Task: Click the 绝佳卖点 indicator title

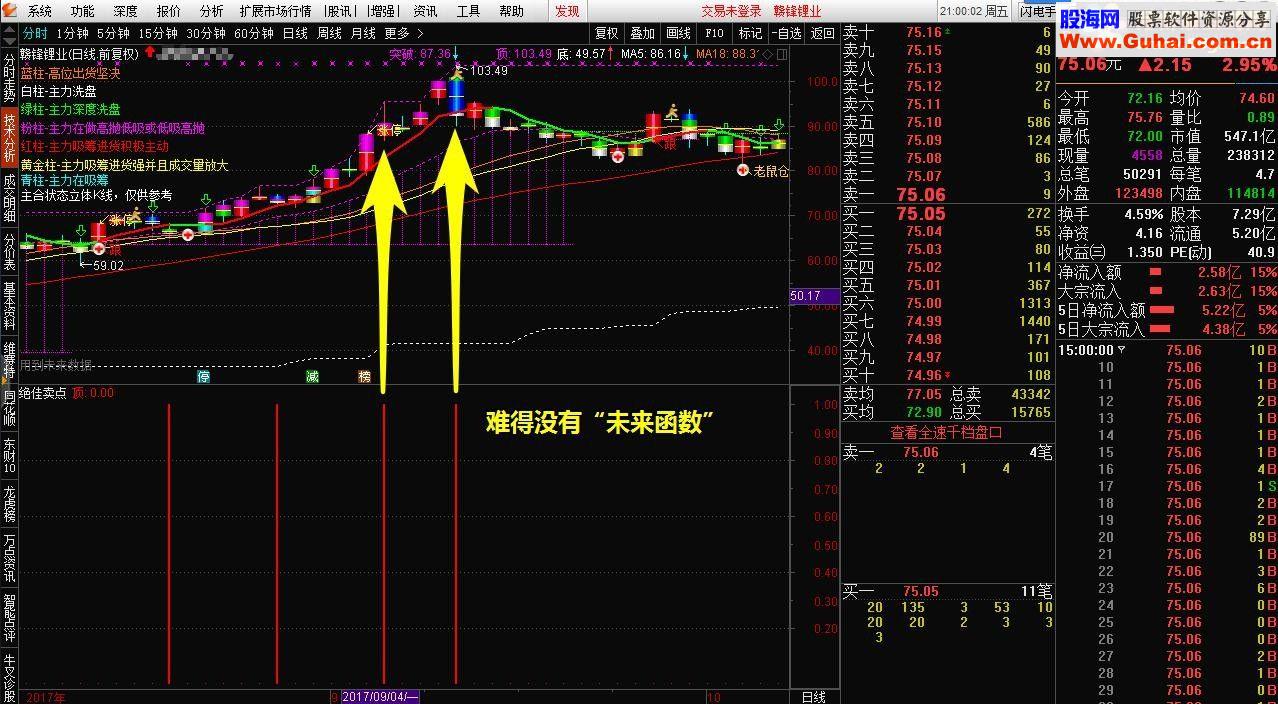Action: (43, 393)
